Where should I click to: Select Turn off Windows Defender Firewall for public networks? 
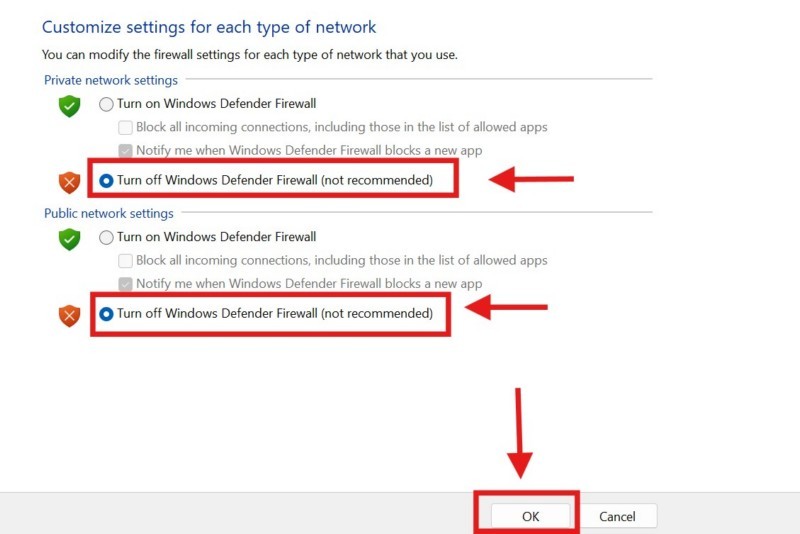click(106, 314)
